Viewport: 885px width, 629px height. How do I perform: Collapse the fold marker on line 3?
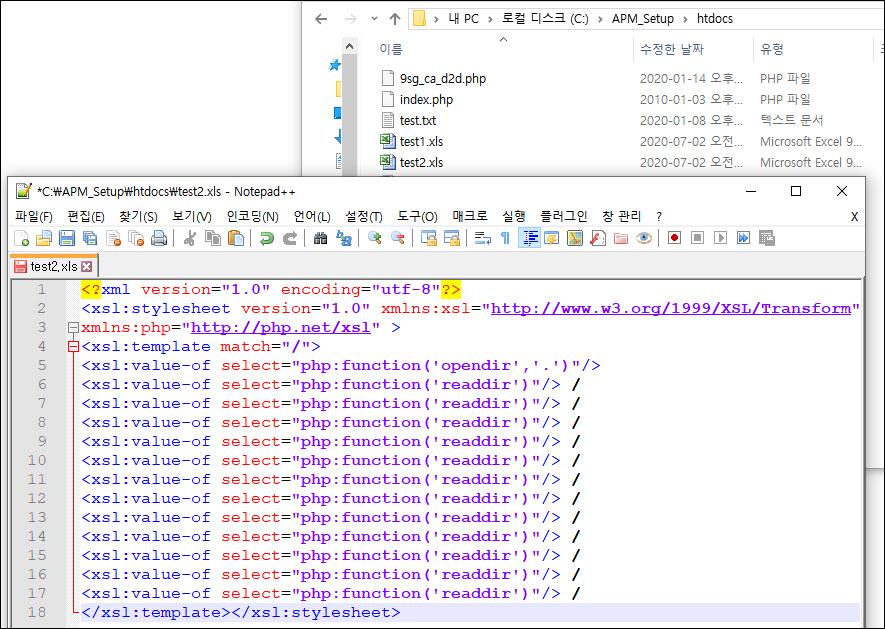click(x=73, y=327)
